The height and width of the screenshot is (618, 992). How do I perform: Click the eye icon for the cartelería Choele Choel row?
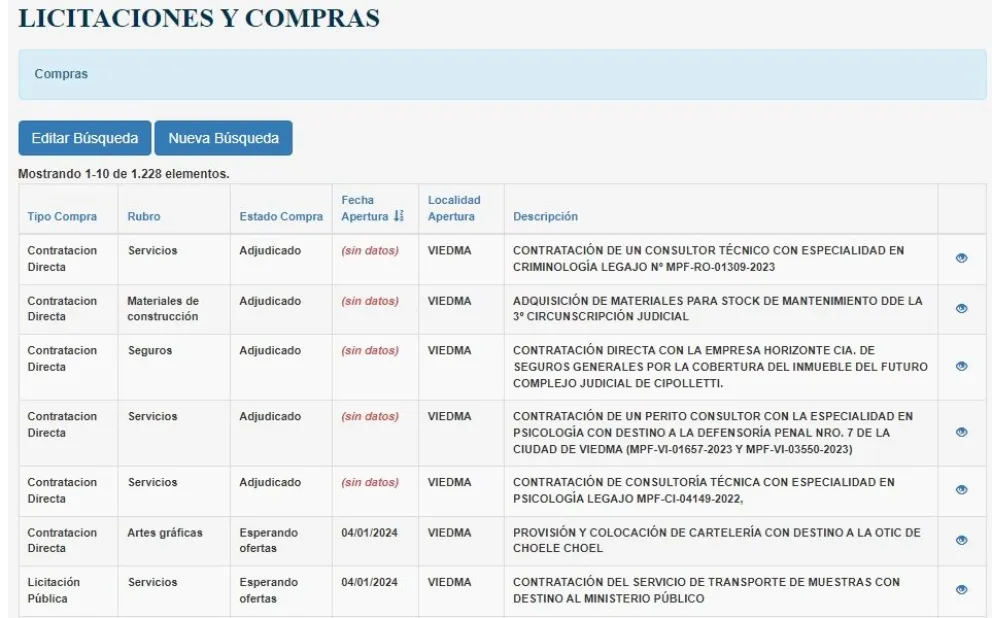[960, 540]
